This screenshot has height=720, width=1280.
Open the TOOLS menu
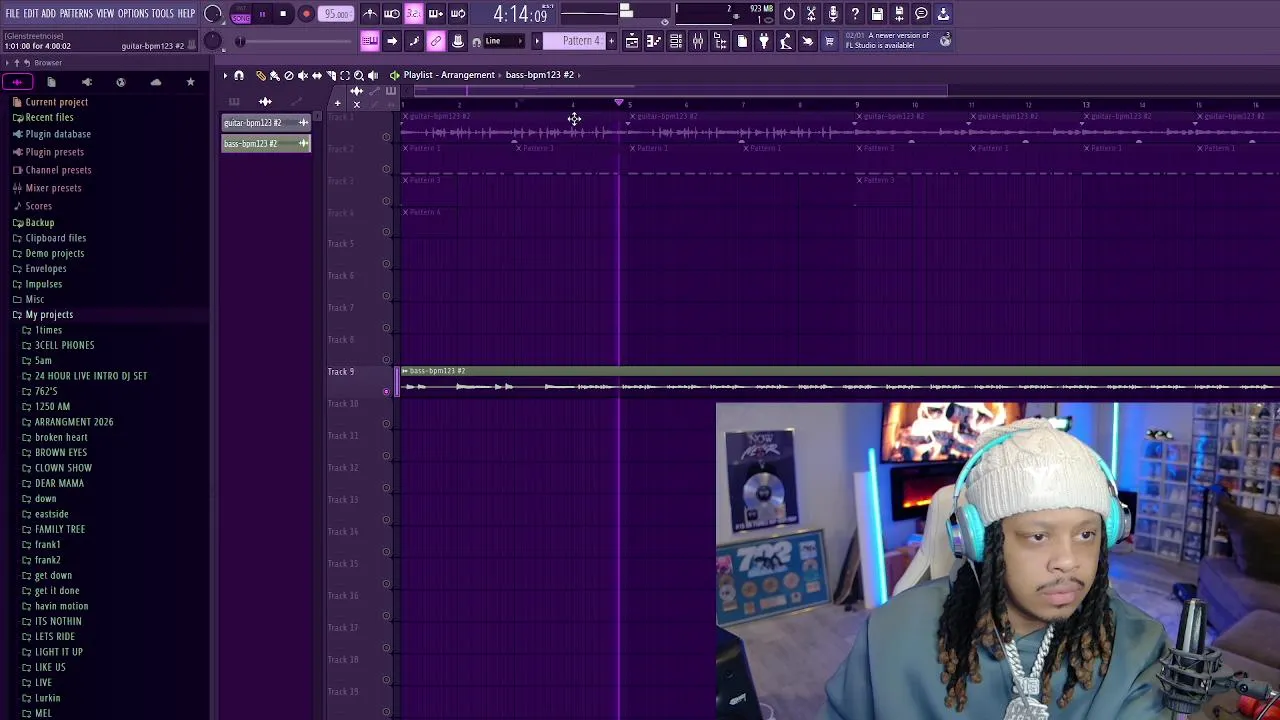click(x=163, y=13)
